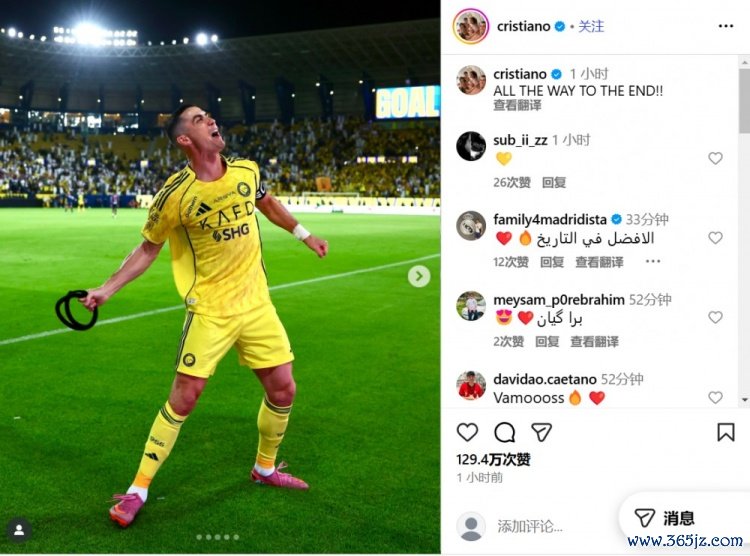Click the comments panel scrollbar thumb
750x556 pixels.
(x=744, y=100)
